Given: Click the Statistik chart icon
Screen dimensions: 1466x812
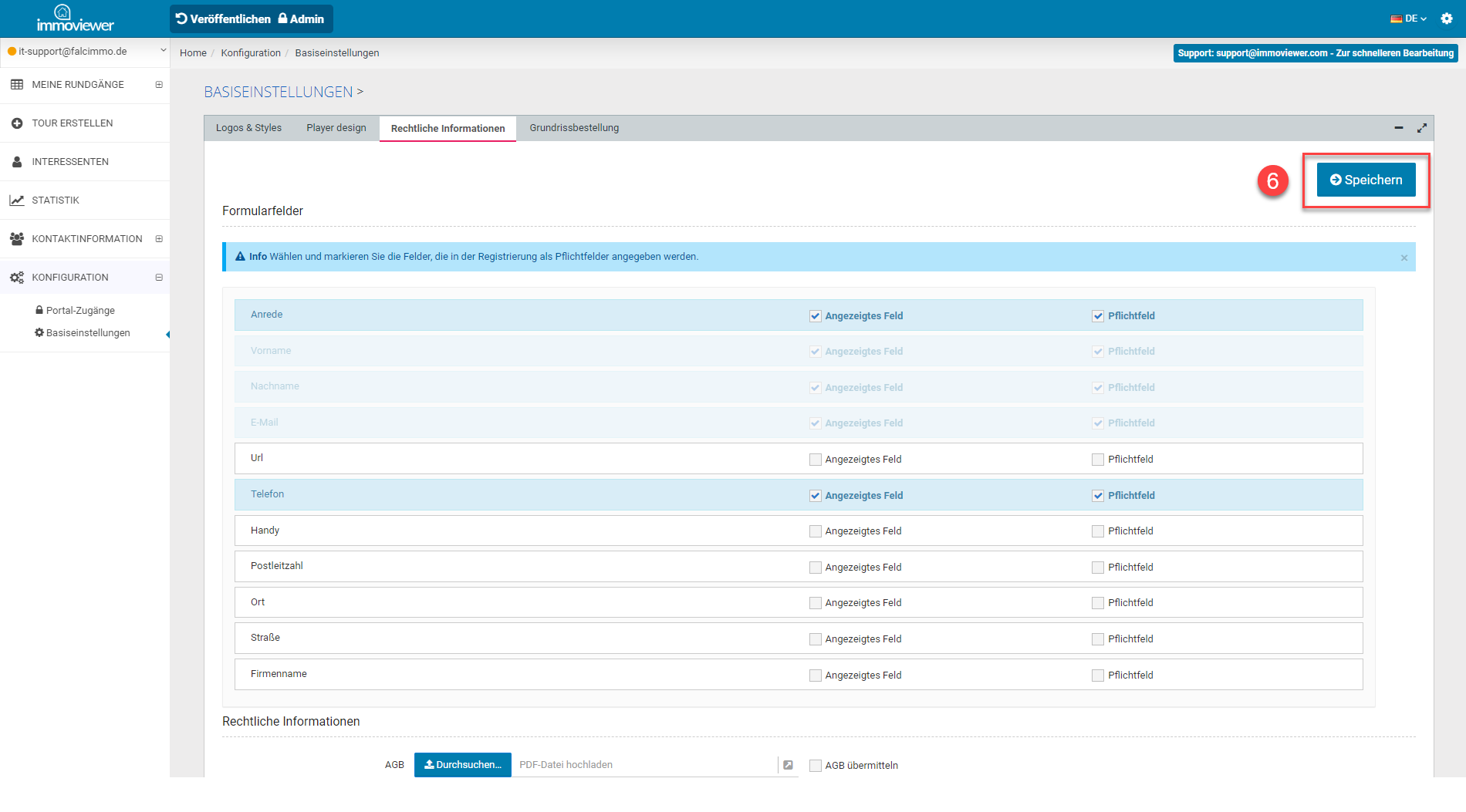Looking at the screenshot, I should tap(17, 200).
